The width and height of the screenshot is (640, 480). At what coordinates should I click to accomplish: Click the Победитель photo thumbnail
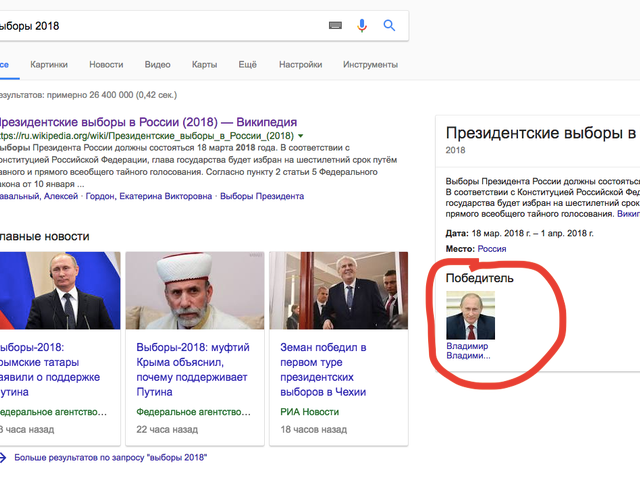470,315
